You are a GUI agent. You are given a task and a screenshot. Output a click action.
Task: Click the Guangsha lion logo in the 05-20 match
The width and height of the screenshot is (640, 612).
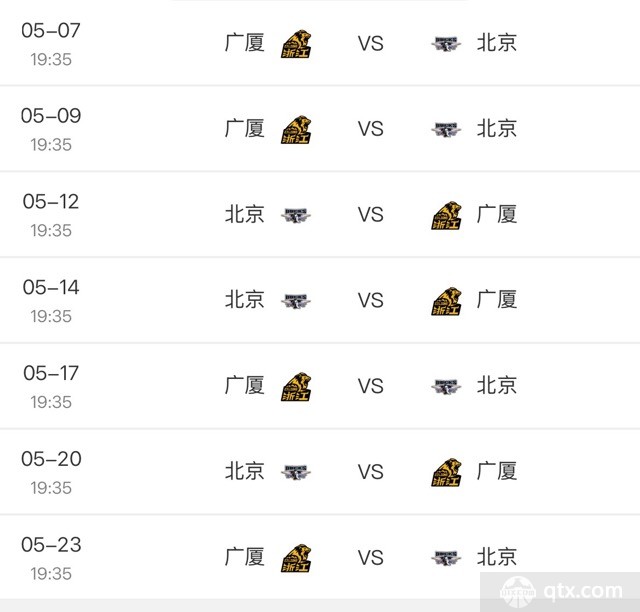(x=446, y=472)
